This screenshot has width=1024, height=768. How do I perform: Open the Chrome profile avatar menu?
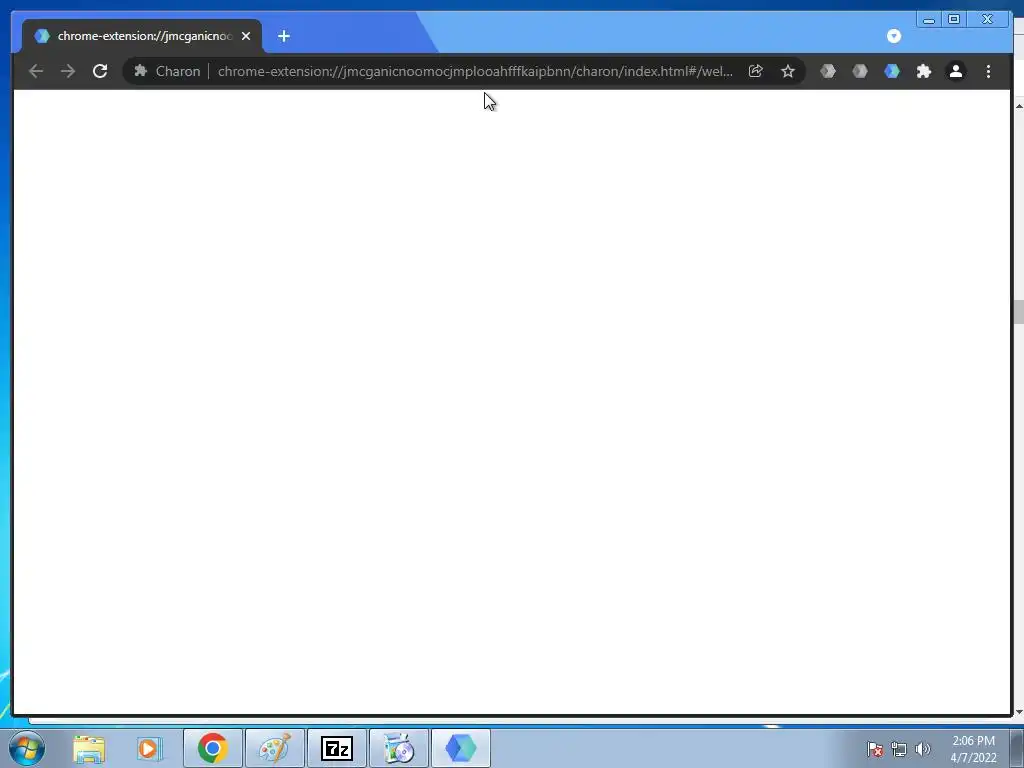(x=955, y=71)
